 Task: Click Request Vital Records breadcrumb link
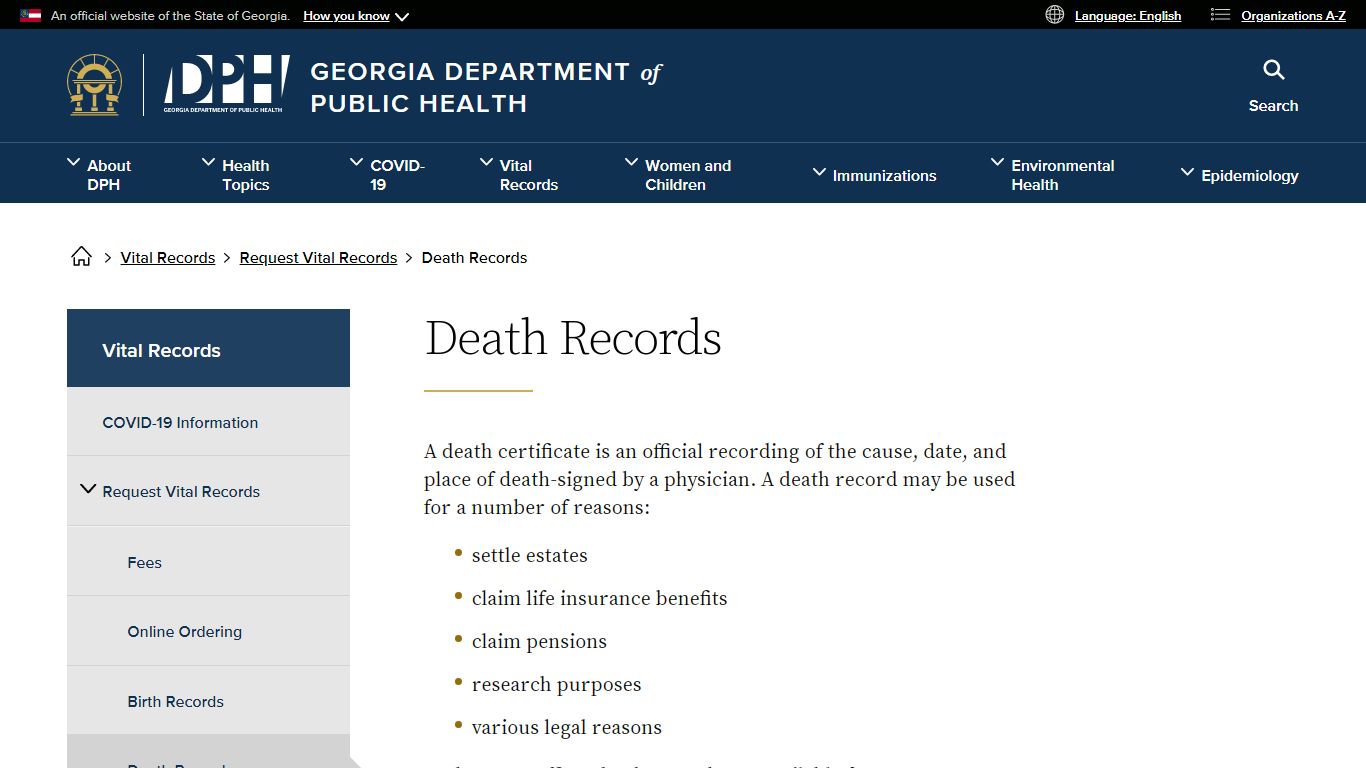point(318,258)
